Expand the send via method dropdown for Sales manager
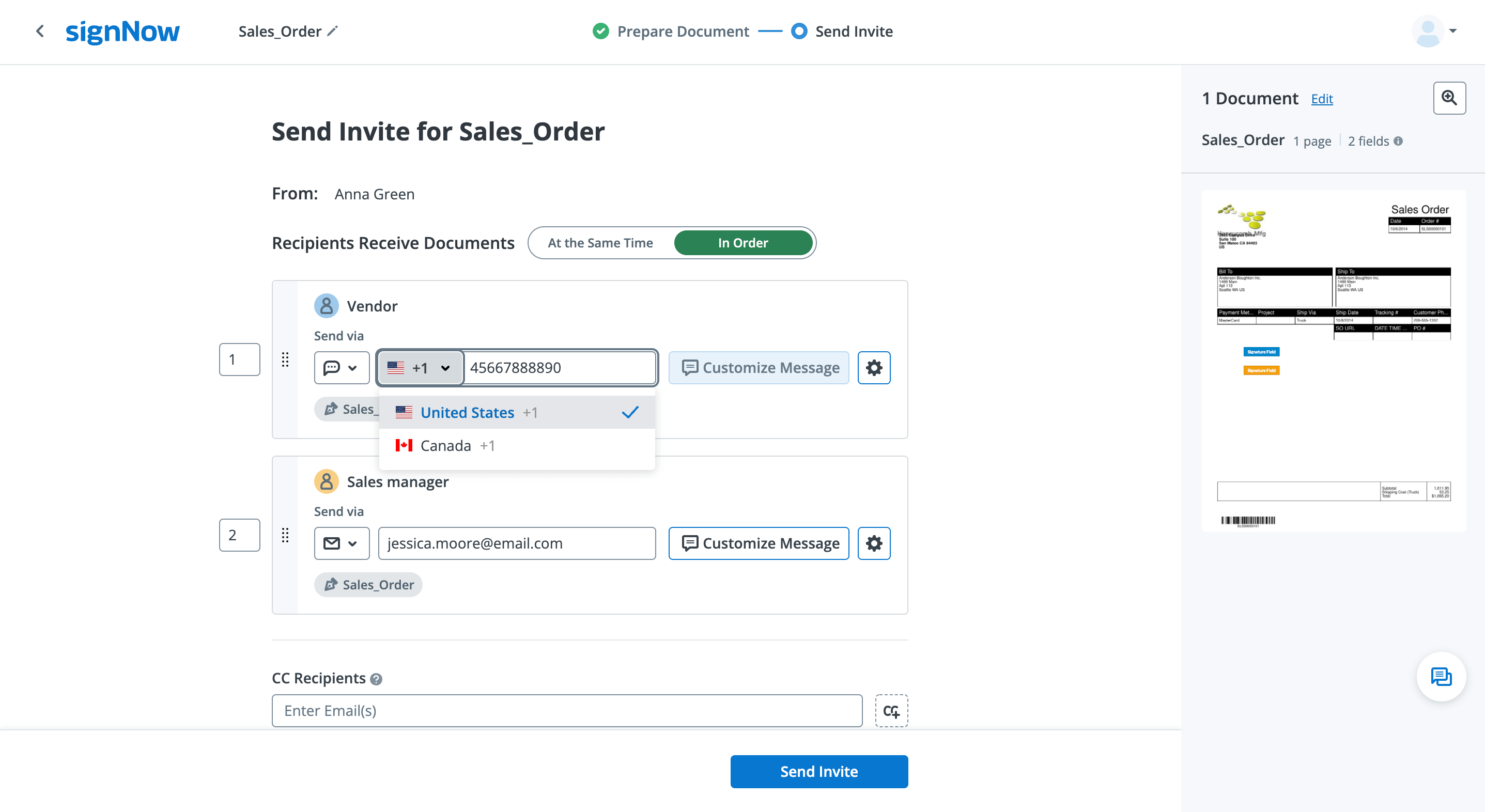The width and height of the screenshot is (1485, 812). 340,543
